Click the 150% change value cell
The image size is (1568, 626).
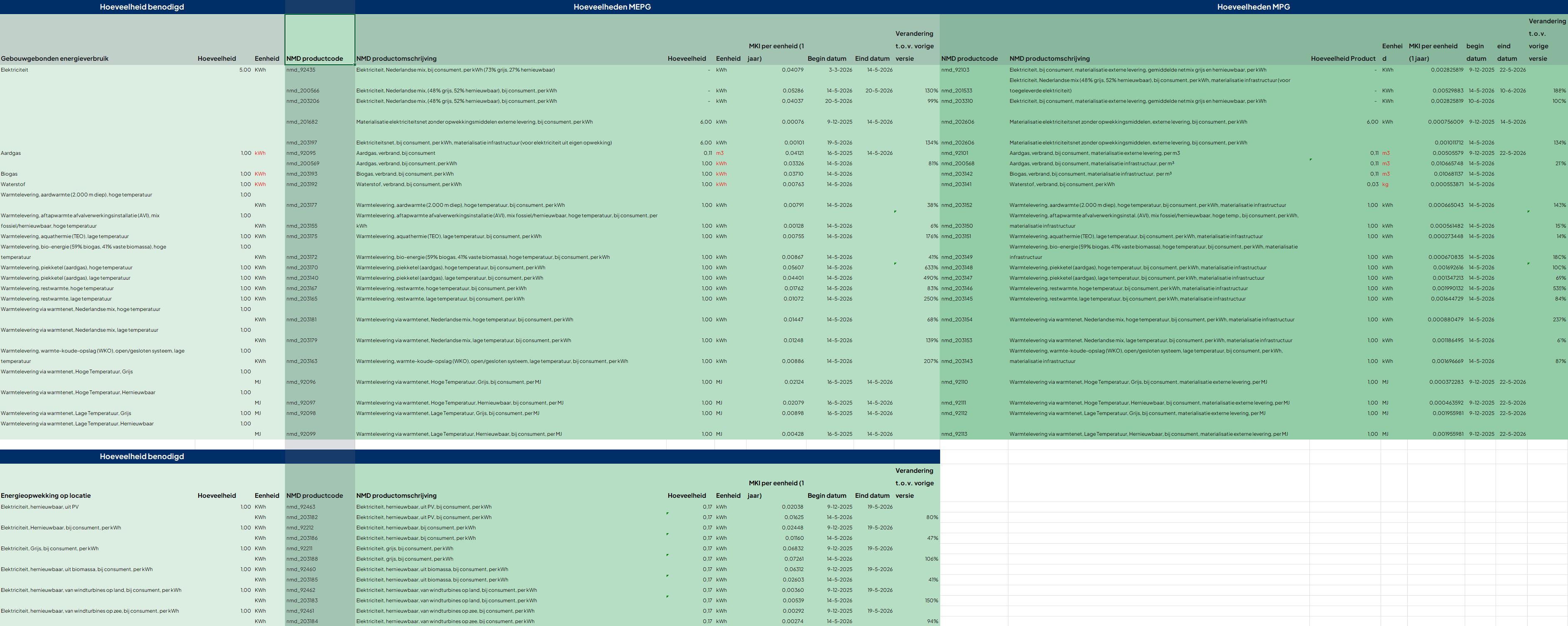(917, 601)
